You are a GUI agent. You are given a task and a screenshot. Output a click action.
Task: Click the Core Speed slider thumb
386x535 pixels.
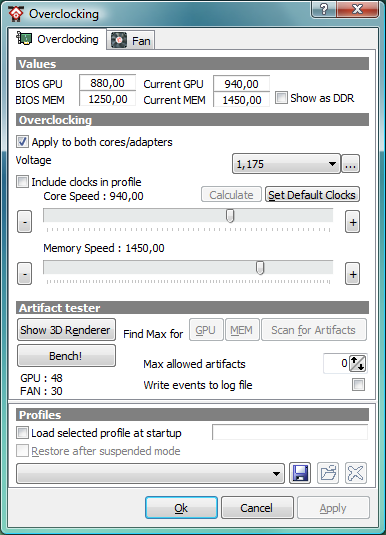(230, 216)
